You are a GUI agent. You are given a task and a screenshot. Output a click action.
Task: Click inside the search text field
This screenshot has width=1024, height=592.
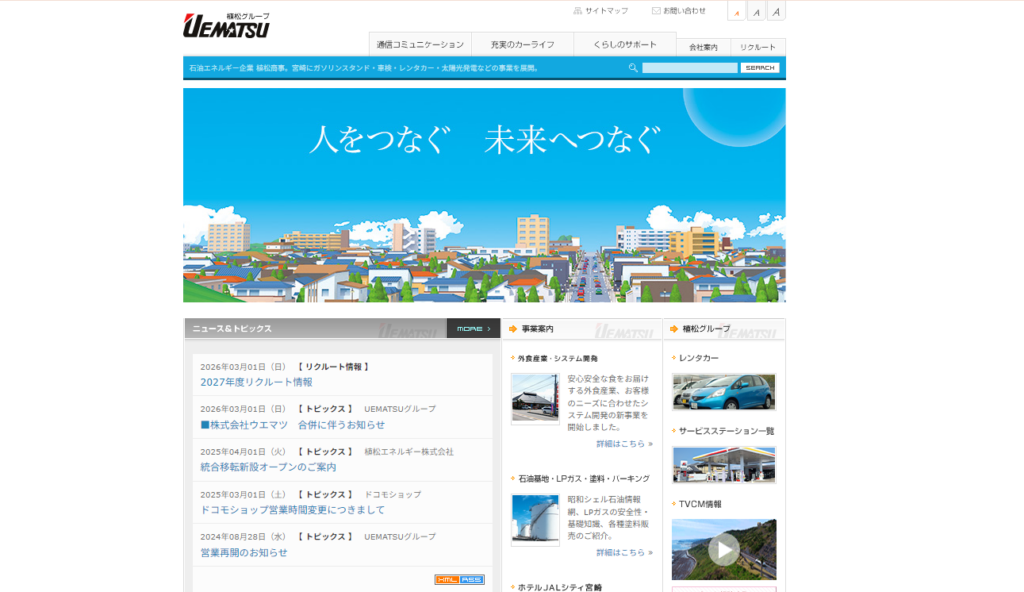690,67
